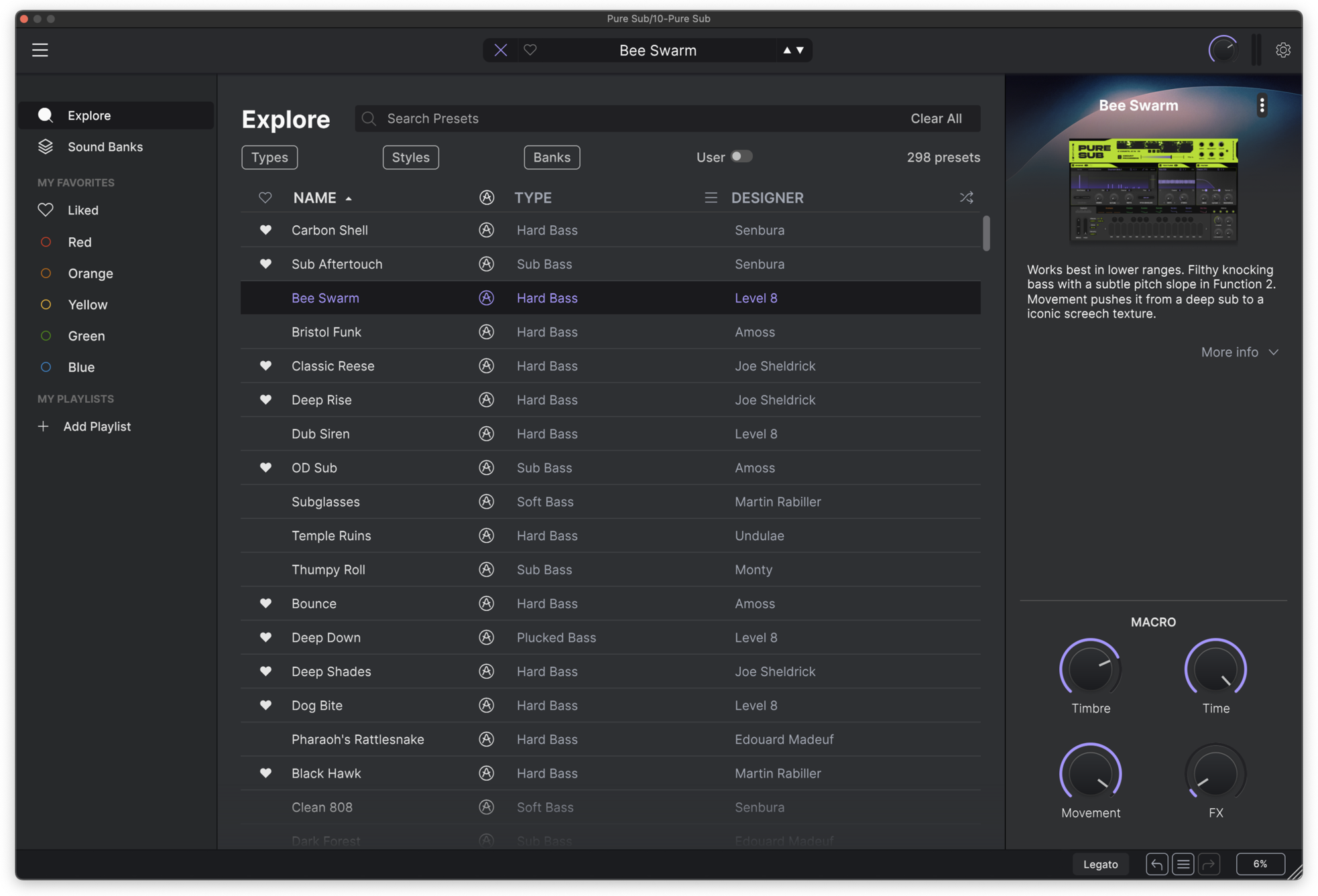This screenshot has width=1318, height=896.
Task: Unlike the Bounce preset
Action: 265,603
